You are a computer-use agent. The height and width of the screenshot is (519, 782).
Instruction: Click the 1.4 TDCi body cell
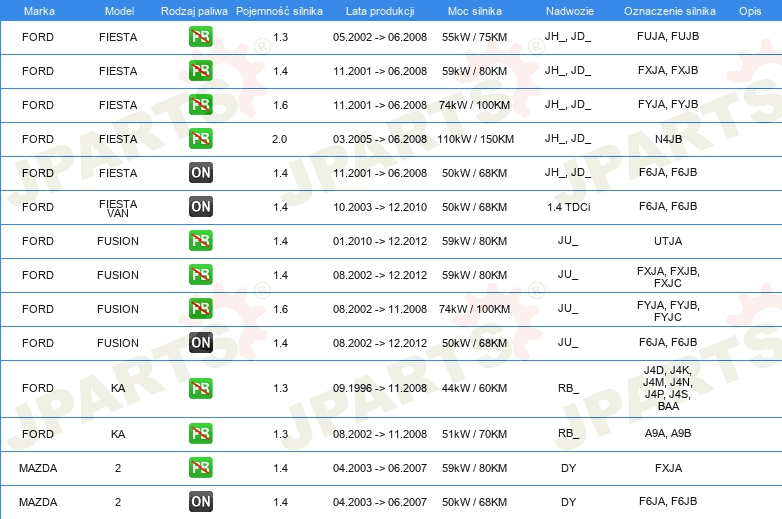pyautogui.click(x=569, y=207)
